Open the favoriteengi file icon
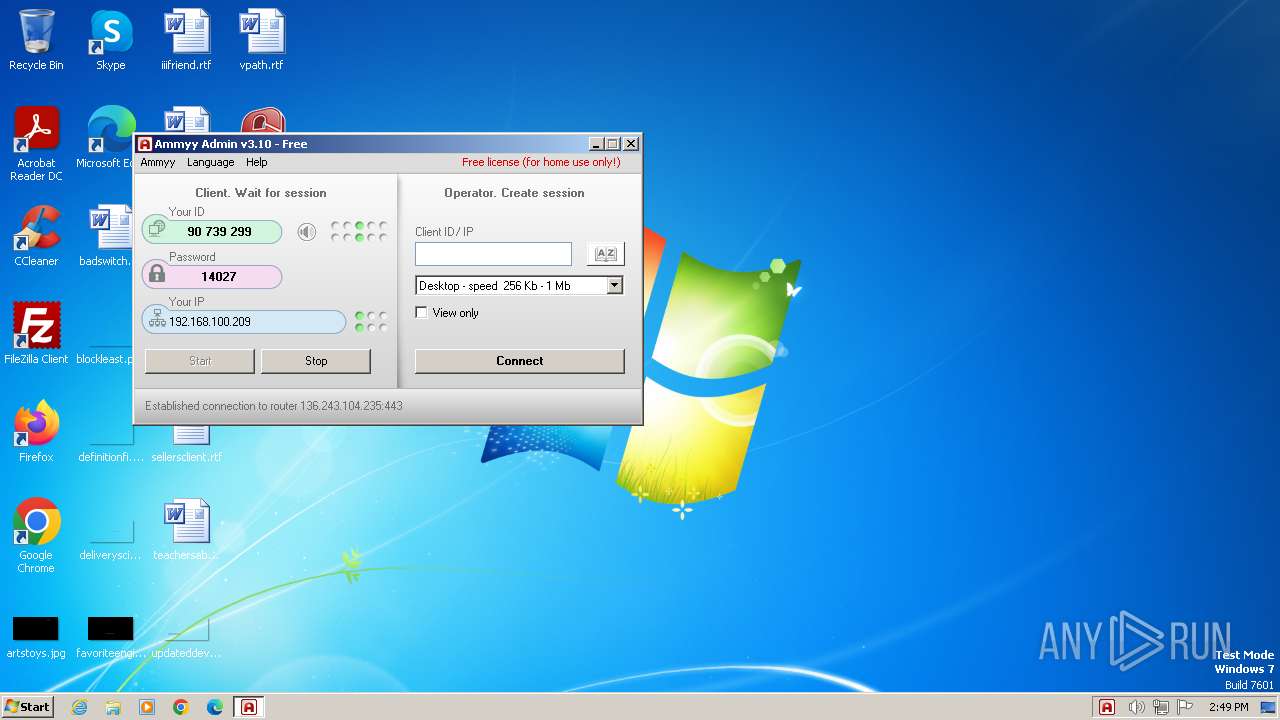1280x720 pixels. coord(111,638)
